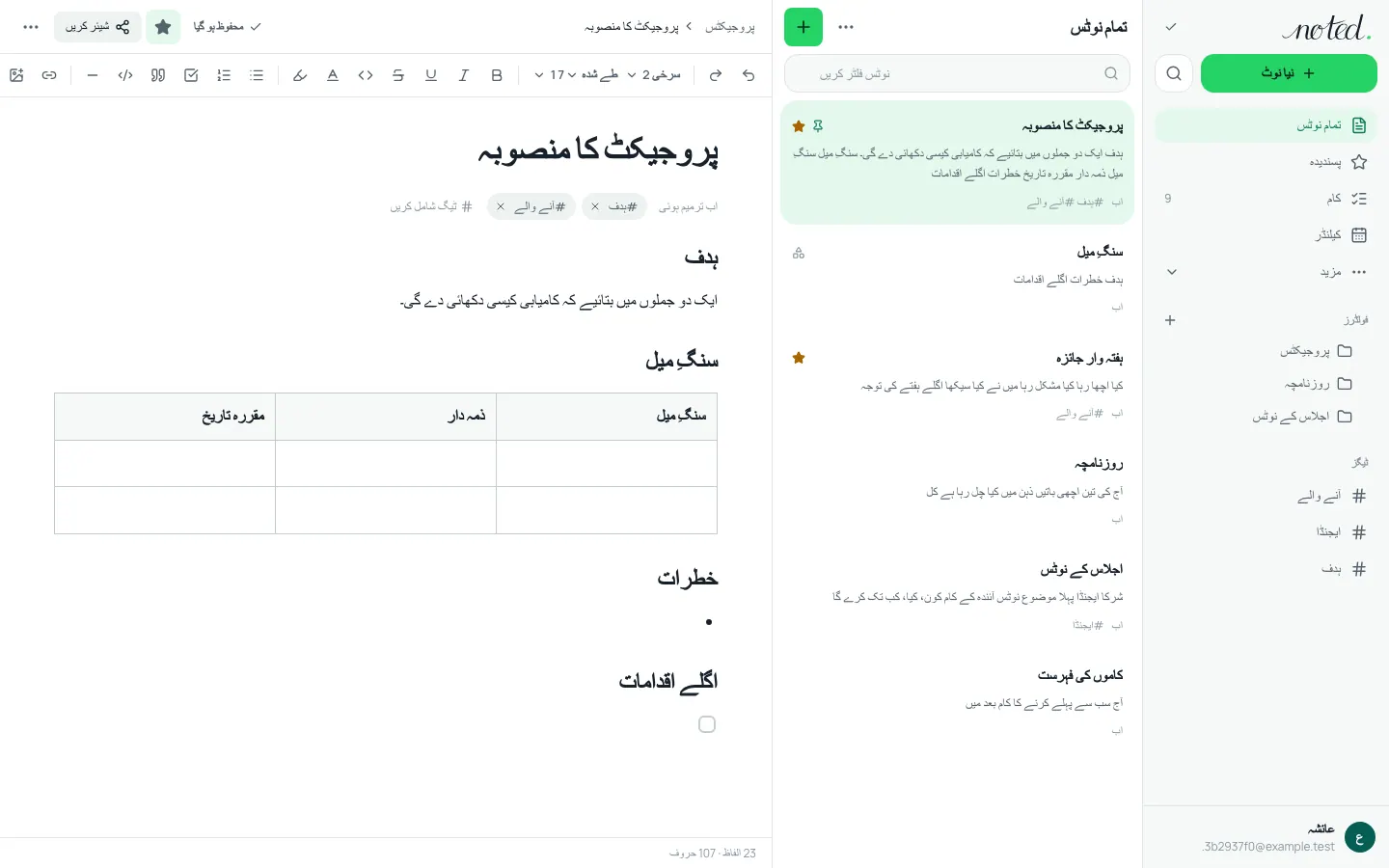Image resolution: width=1389 pixels, height=868 pixels.
Task: Insert a block quote
Action: click(x=158, y=75)
